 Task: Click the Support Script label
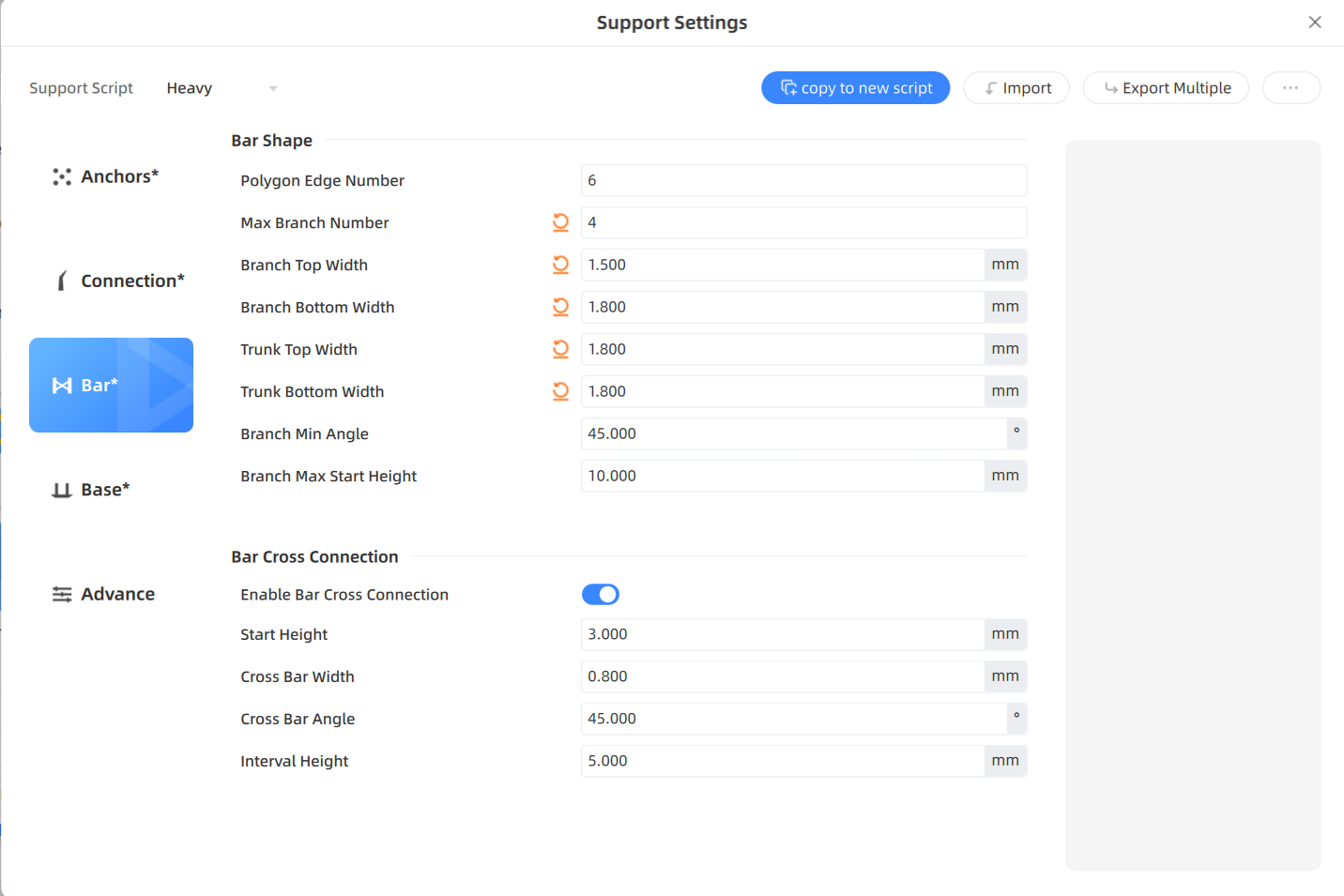pos(81,88)
